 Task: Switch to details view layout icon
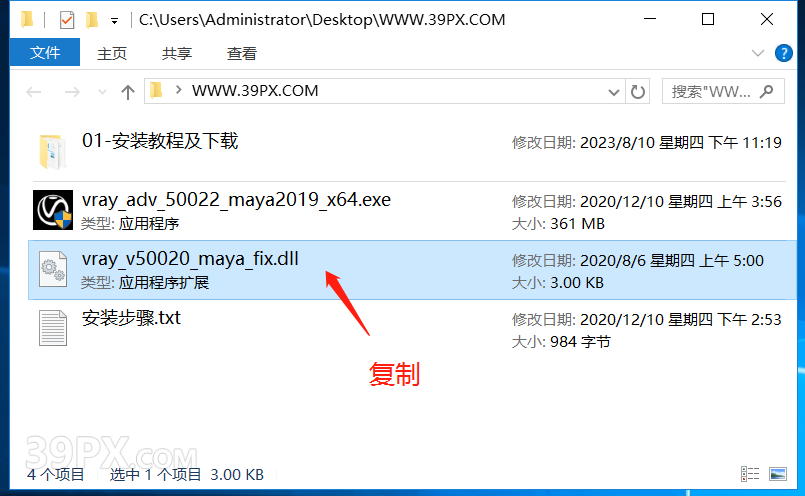click(x=750, y=474)
